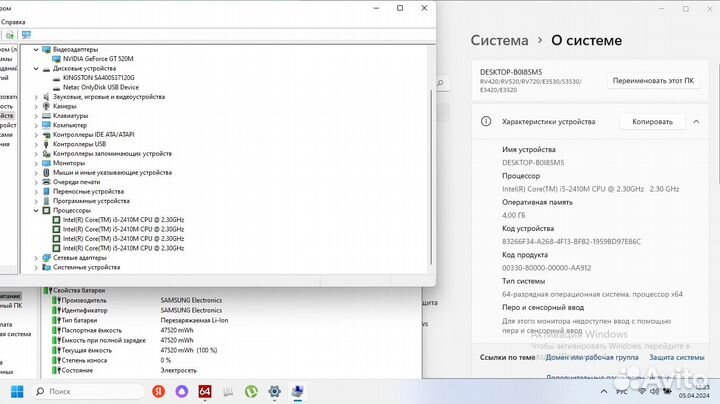Expand the Сетевые адаптеры node
The height and width of the screenshot is (404, 720).
click(x=36, y=258)
